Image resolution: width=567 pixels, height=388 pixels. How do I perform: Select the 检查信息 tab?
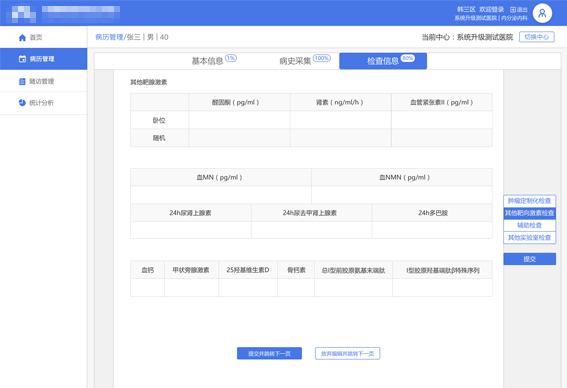pyautogui.click(x=383, y=61)
